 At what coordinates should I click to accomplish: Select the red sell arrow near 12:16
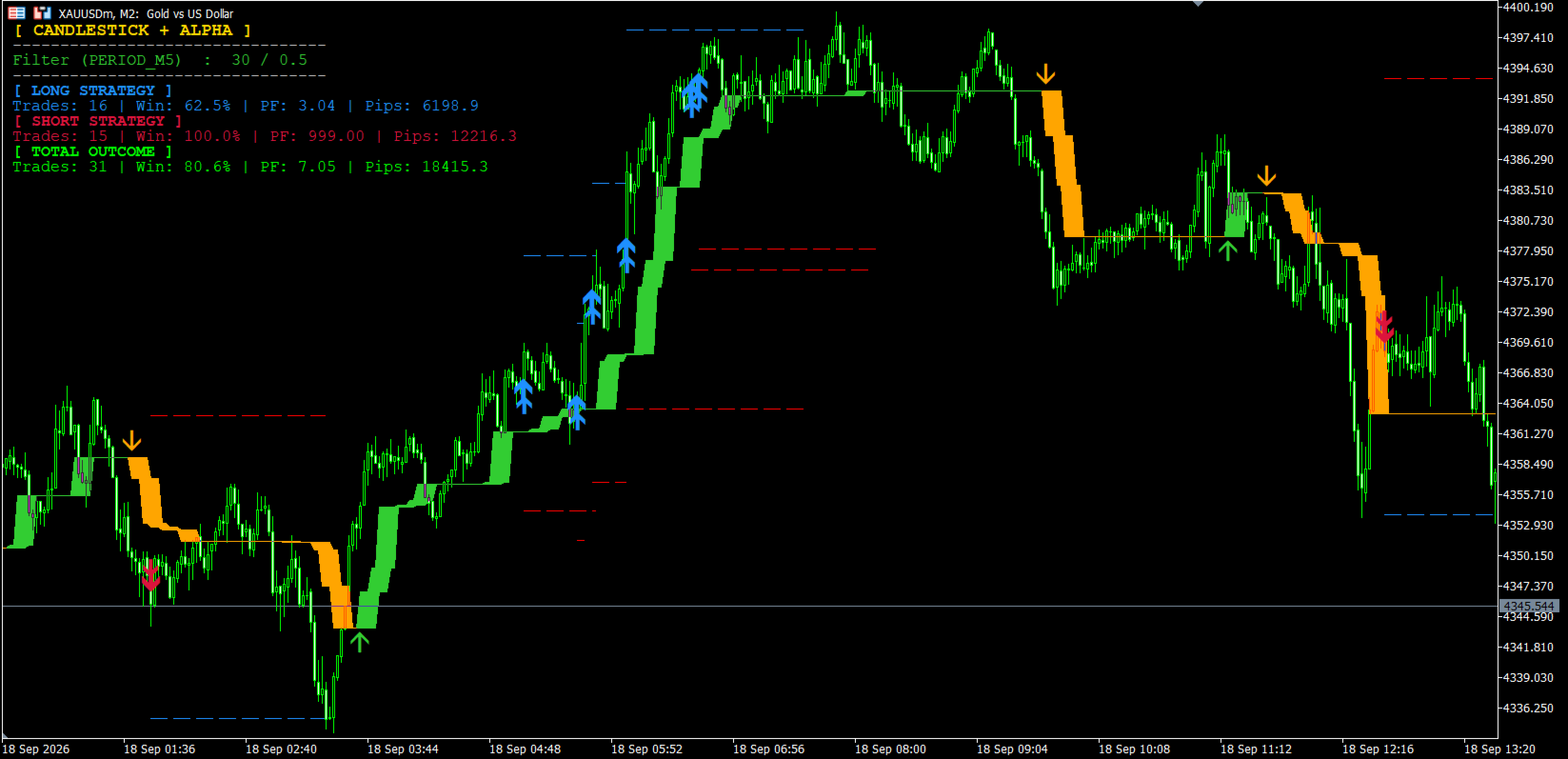pyautogui.click(x=1383, y=328)
